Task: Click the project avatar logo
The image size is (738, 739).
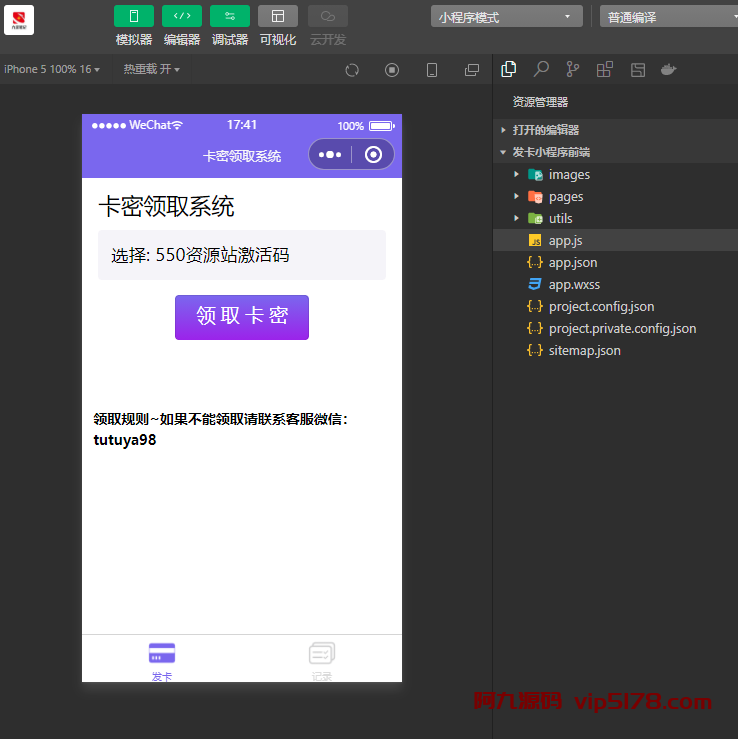Action: coord(19,20)
